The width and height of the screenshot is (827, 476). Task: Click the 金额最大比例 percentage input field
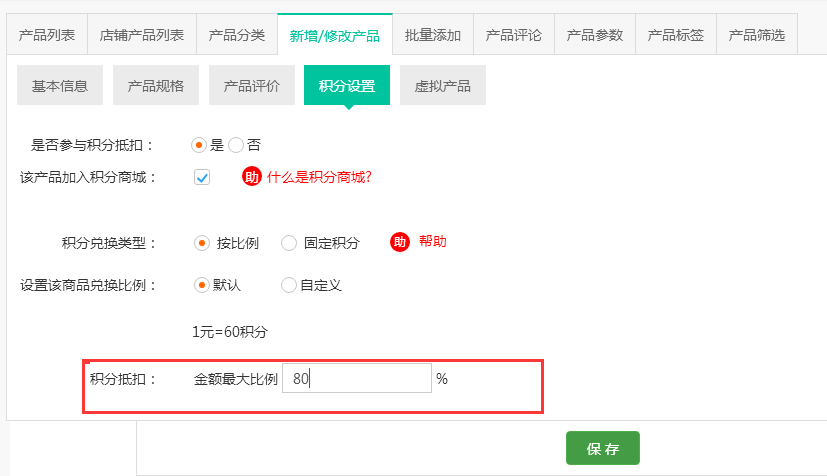pos(356,378)
